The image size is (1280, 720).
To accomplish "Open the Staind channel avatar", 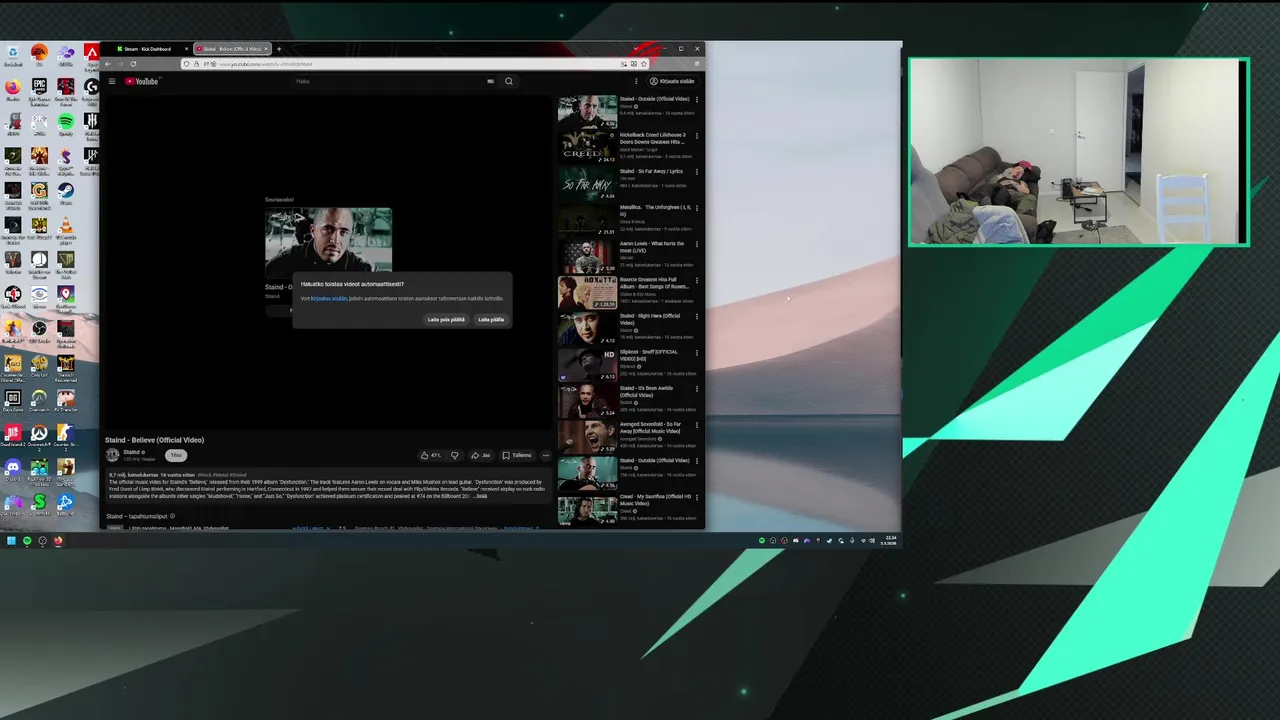I will pos(113,455).
